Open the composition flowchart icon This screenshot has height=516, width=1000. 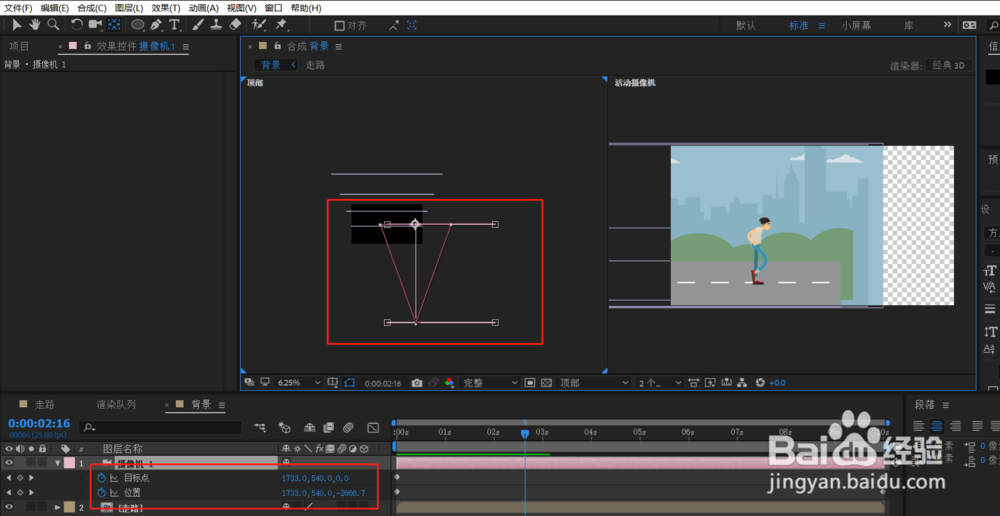(x=742, y=383)
